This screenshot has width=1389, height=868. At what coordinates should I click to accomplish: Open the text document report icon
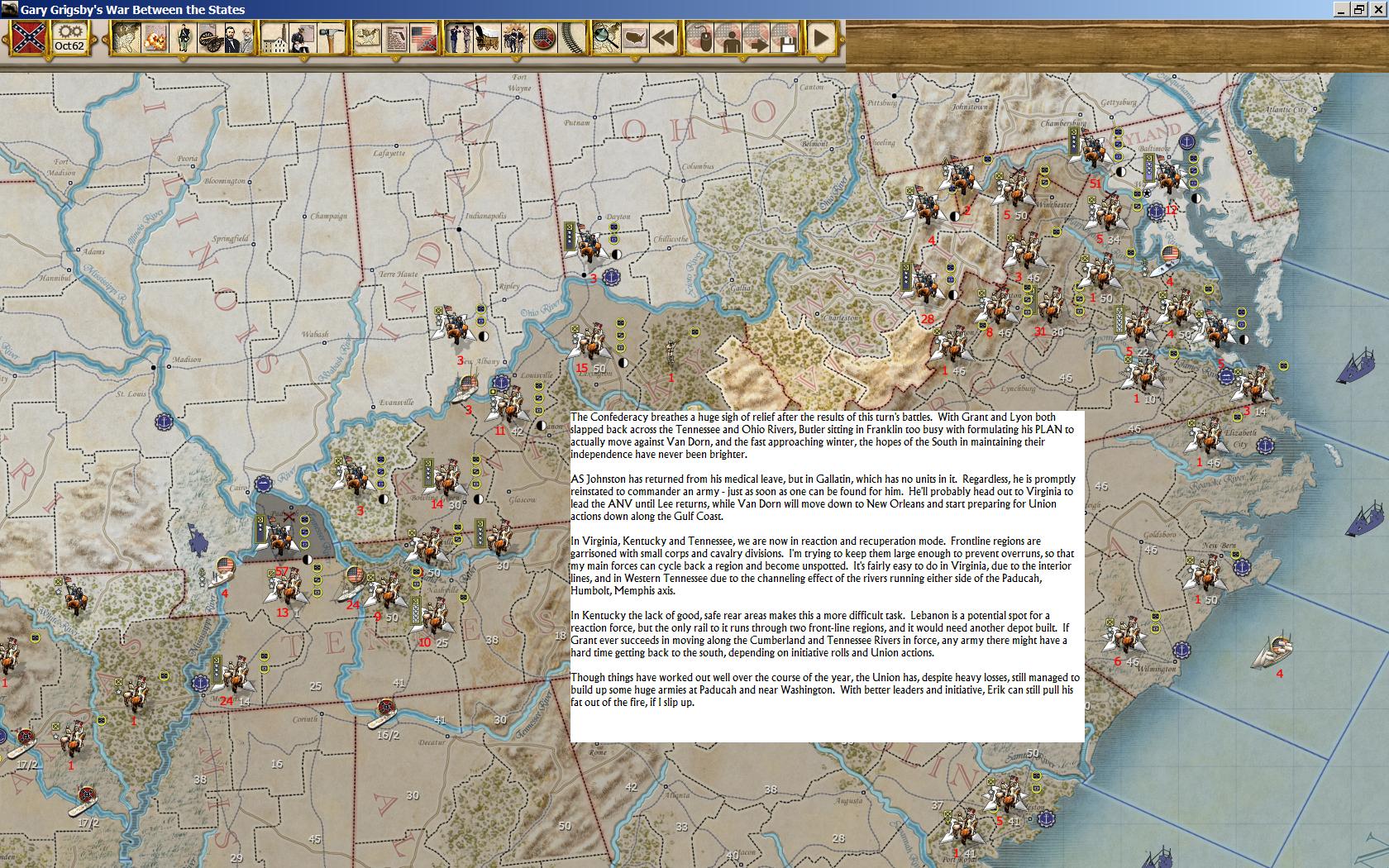click(395, 38)
